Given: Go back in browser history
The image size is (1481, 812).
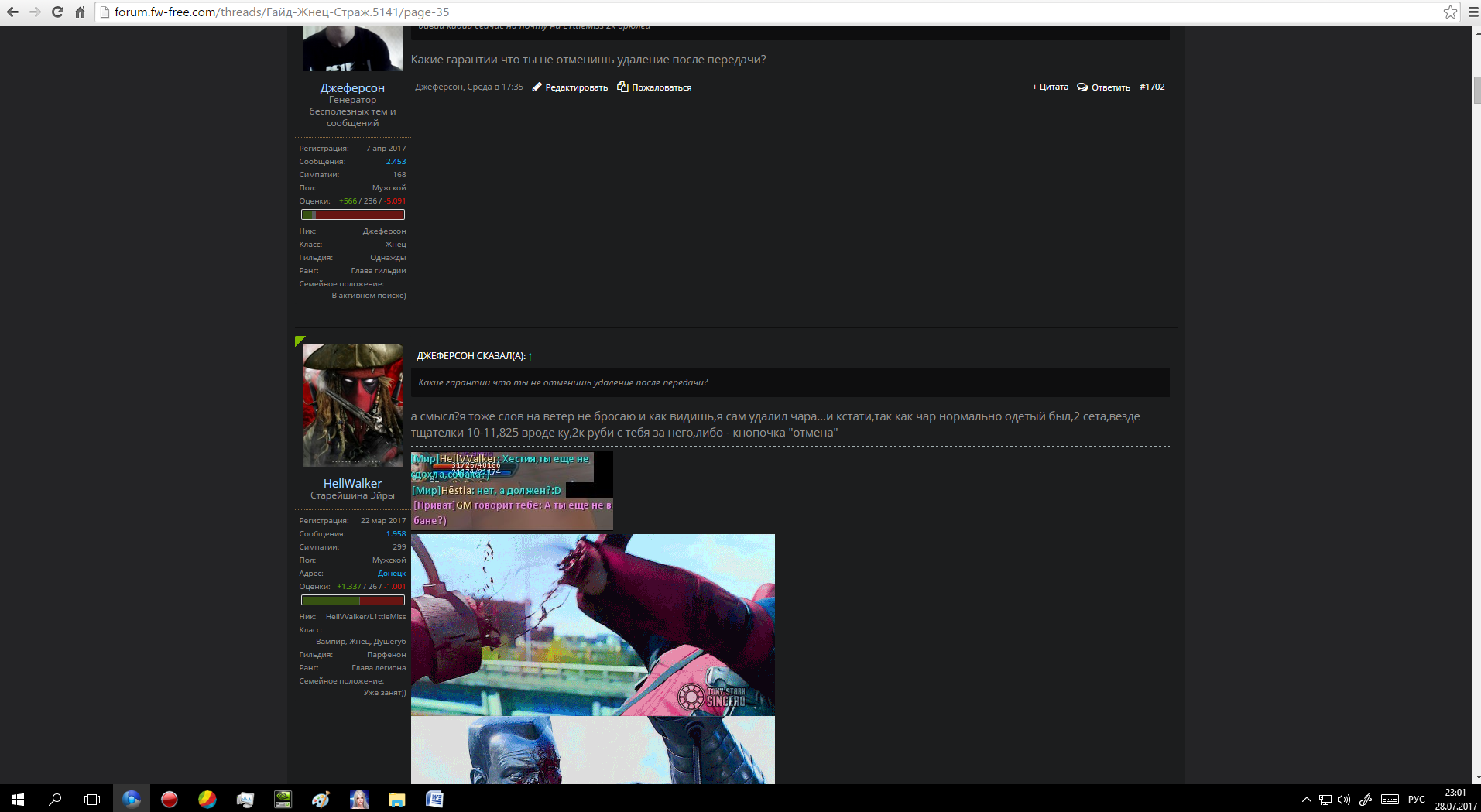Looking at the screenshot, I should click(12, 12).
